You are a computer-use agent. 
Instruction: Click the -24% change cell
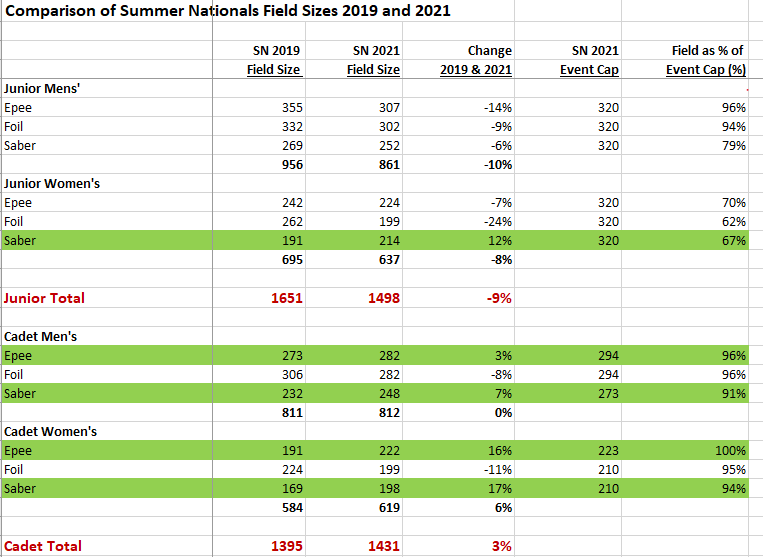tap(498, 221)
